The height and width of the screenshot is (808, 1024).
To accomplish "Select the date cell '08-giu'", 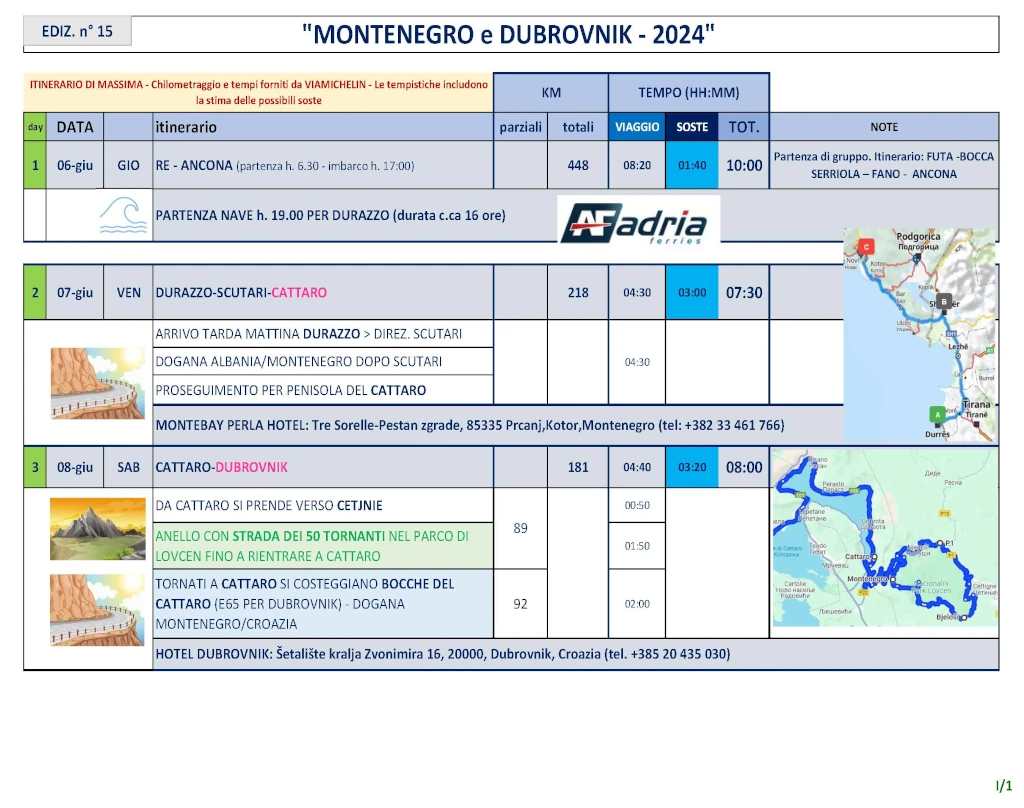I will [74, 467].
